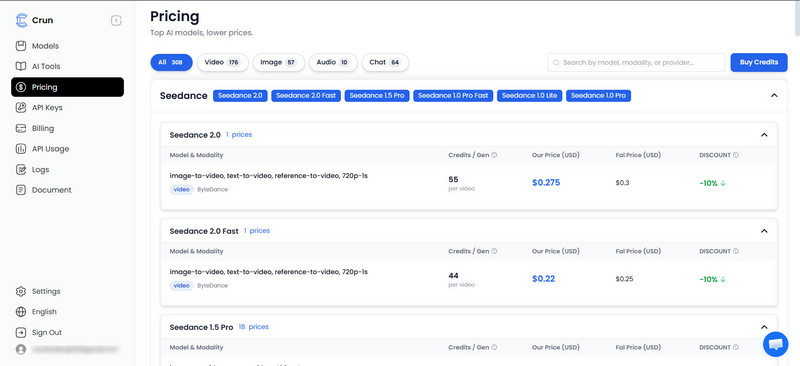Click the $0.275 price value
The height and width of the screenshot is (366, 800).
(546, 183)
